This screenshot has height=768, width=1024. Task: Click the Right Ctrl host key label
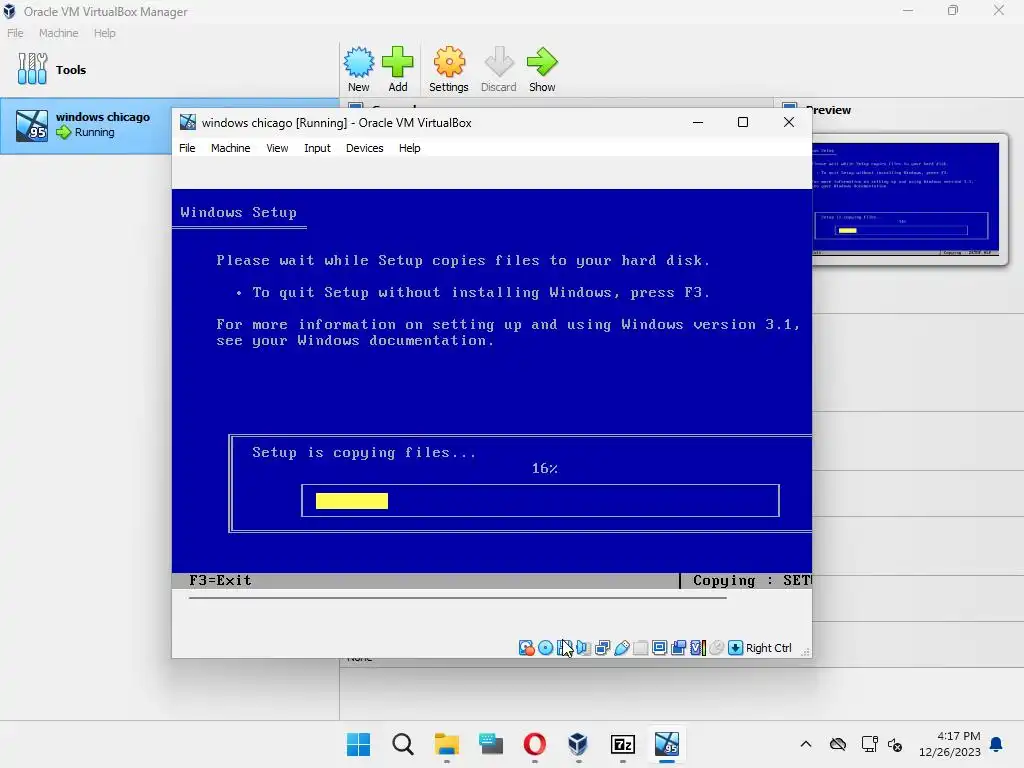(769, 648)
